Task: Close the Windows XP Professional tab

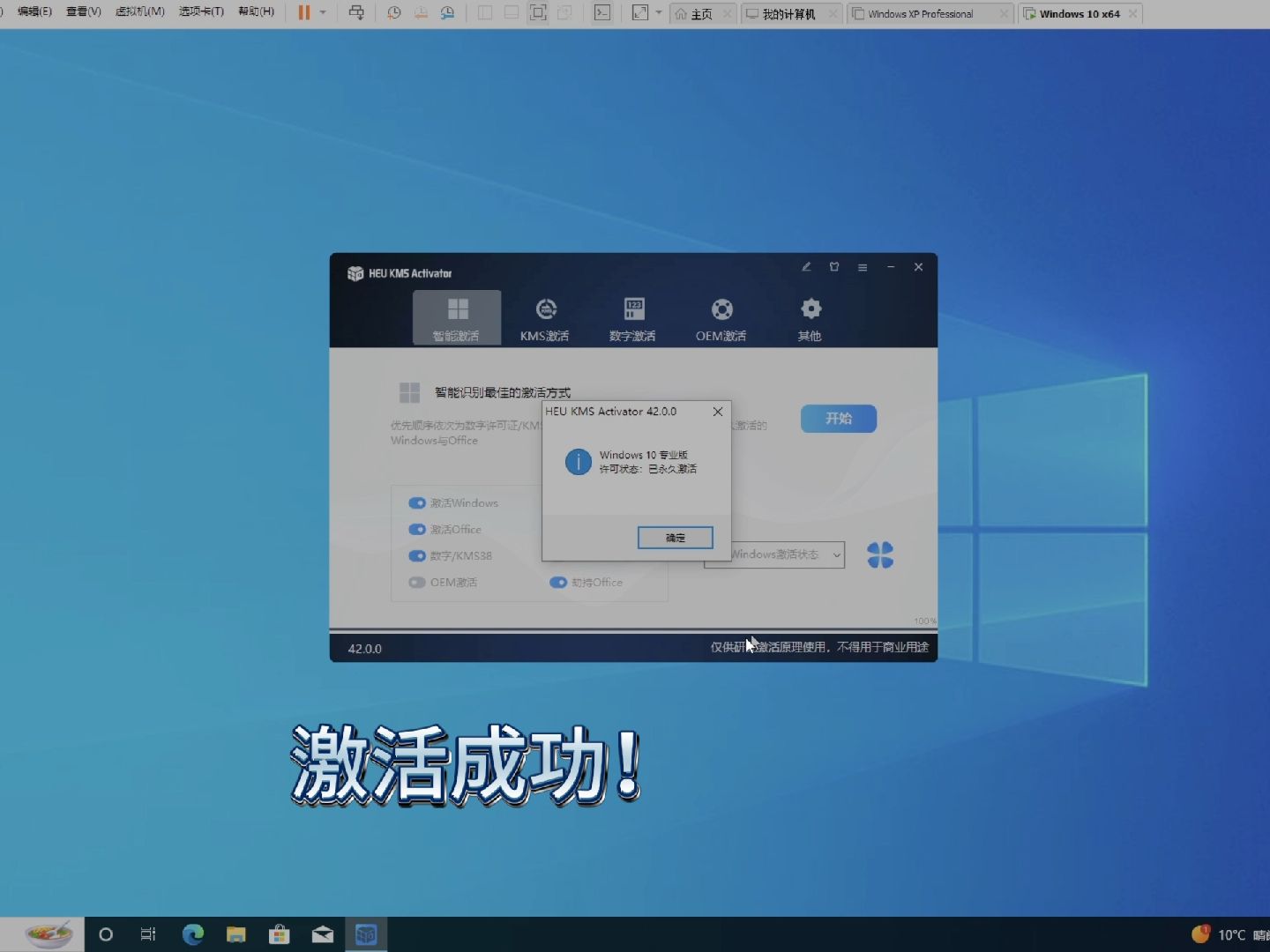Action: (x=1004, y=14)
